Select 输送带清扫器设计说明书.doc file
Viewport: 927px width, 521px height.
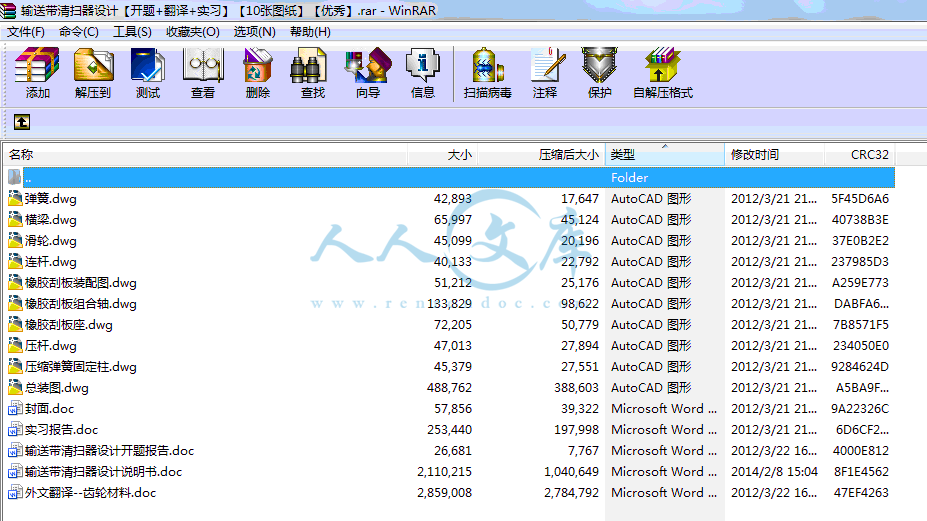[x=103, y=472]
